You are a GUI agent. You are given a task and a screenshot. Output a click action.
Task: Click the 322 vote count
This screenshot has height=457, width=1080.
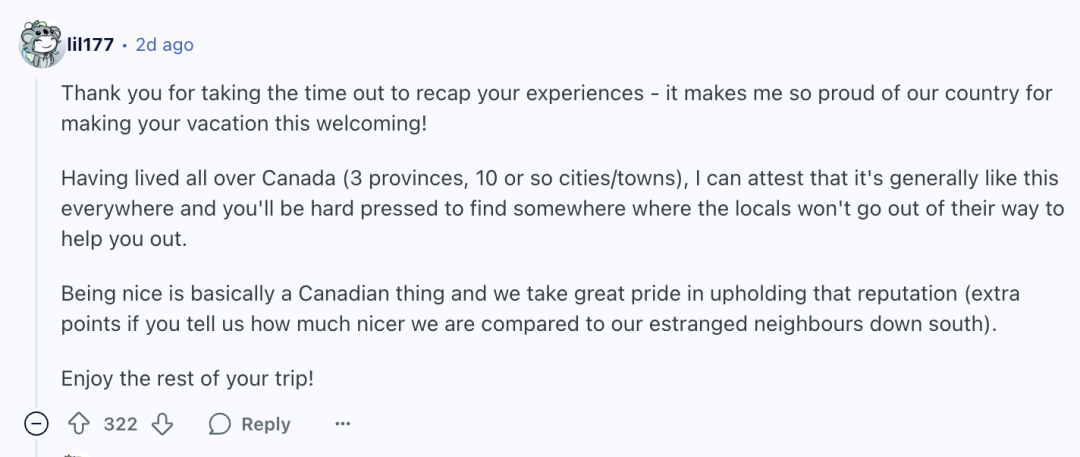[121, 425]
